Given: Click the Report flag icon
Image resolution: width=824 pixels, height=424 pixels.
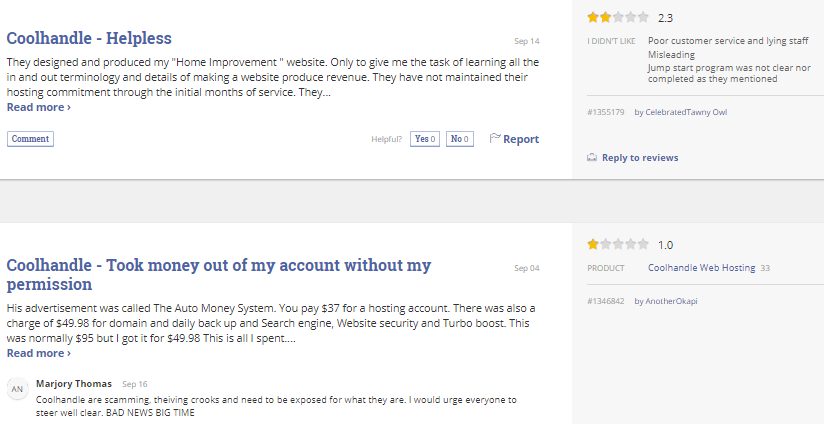Looking at the screenshot, I should click(x=495, y=139).
